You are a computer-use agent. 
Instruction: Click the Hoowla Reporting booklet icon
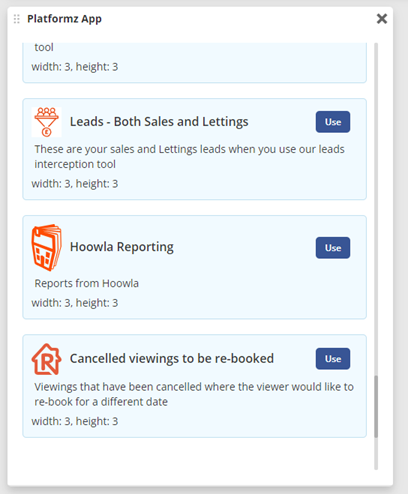coord(47,247)
